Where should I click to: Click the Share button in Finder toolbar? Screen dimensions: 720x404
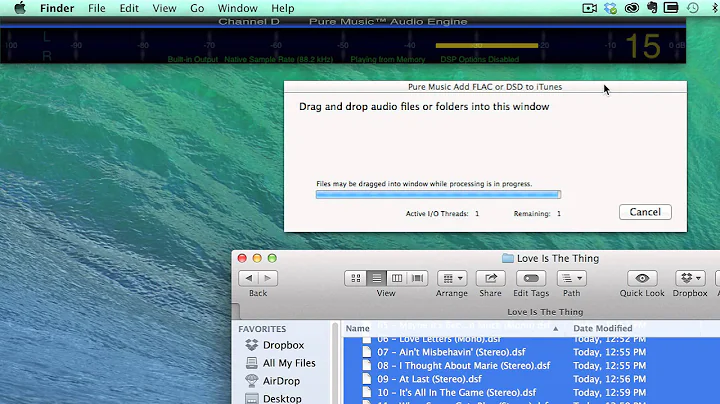pos(490,278)
